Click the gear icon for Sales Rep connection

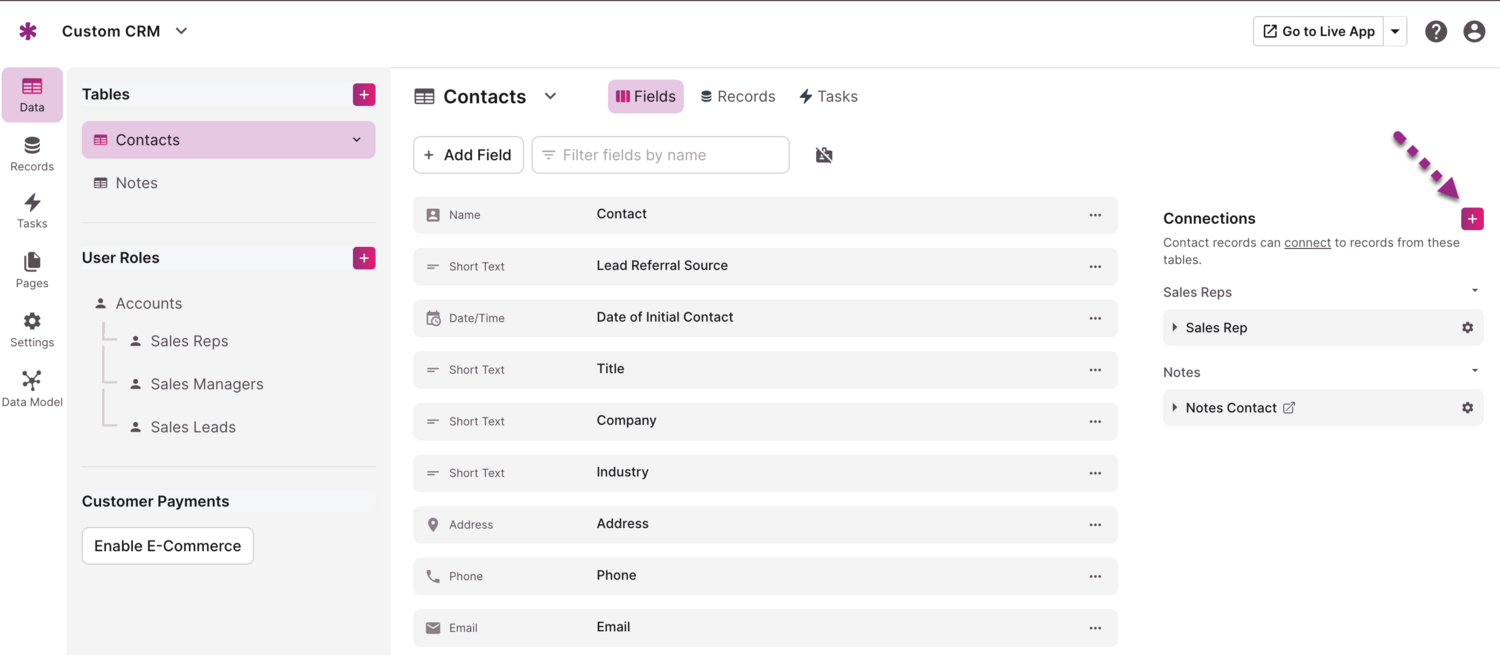click(x=1467, y=328)
